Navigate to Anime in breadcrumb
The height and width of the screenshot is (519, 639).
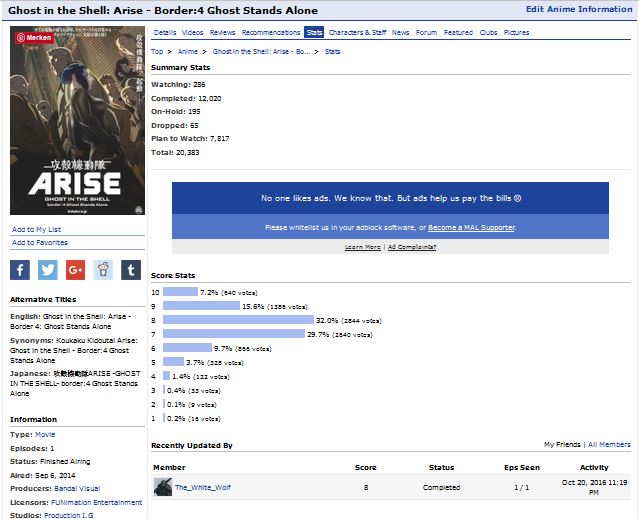coord(187,51)
